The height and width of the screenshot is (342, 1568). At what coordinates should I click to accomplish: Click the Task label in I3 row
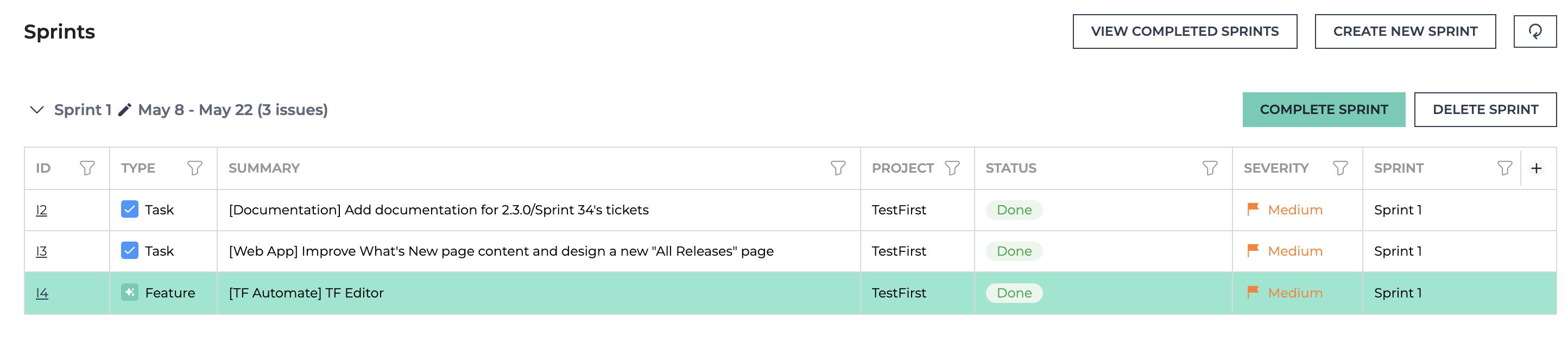[x=159, y=251]
